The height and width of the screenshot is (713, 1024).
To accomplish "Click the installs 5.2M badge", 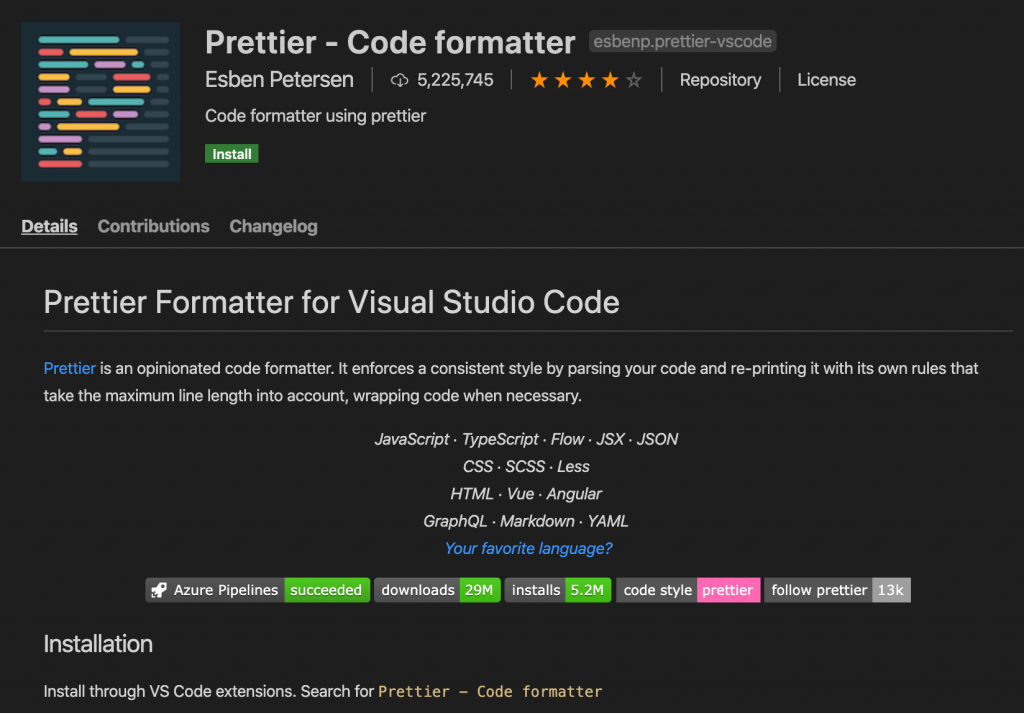I will click(x=558, y=590).
